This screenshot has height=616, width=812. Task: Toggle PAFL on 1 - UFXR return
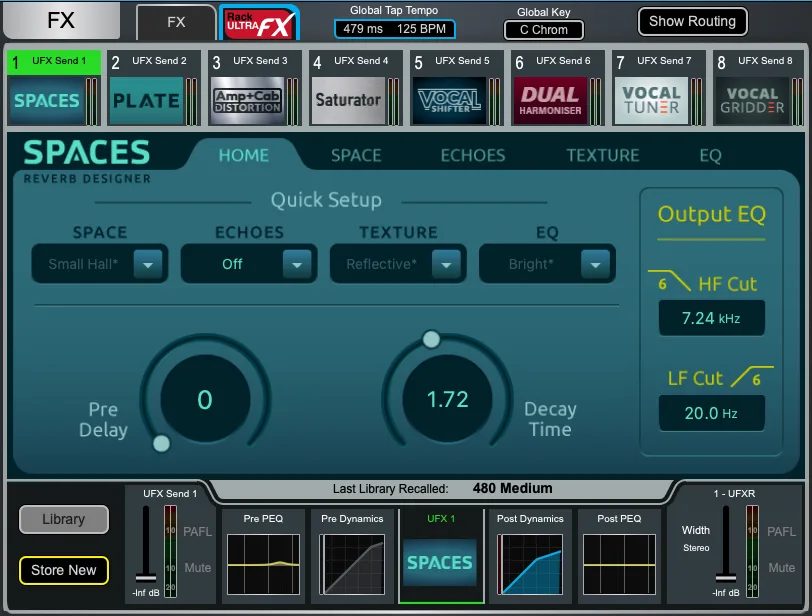click(781, 532)
